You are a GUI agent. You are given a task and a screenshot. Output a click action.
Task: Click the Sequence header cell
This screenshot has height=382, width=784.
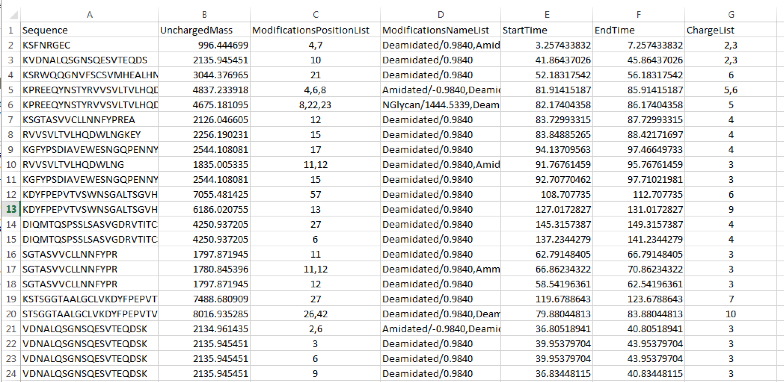tap(90, 30)
